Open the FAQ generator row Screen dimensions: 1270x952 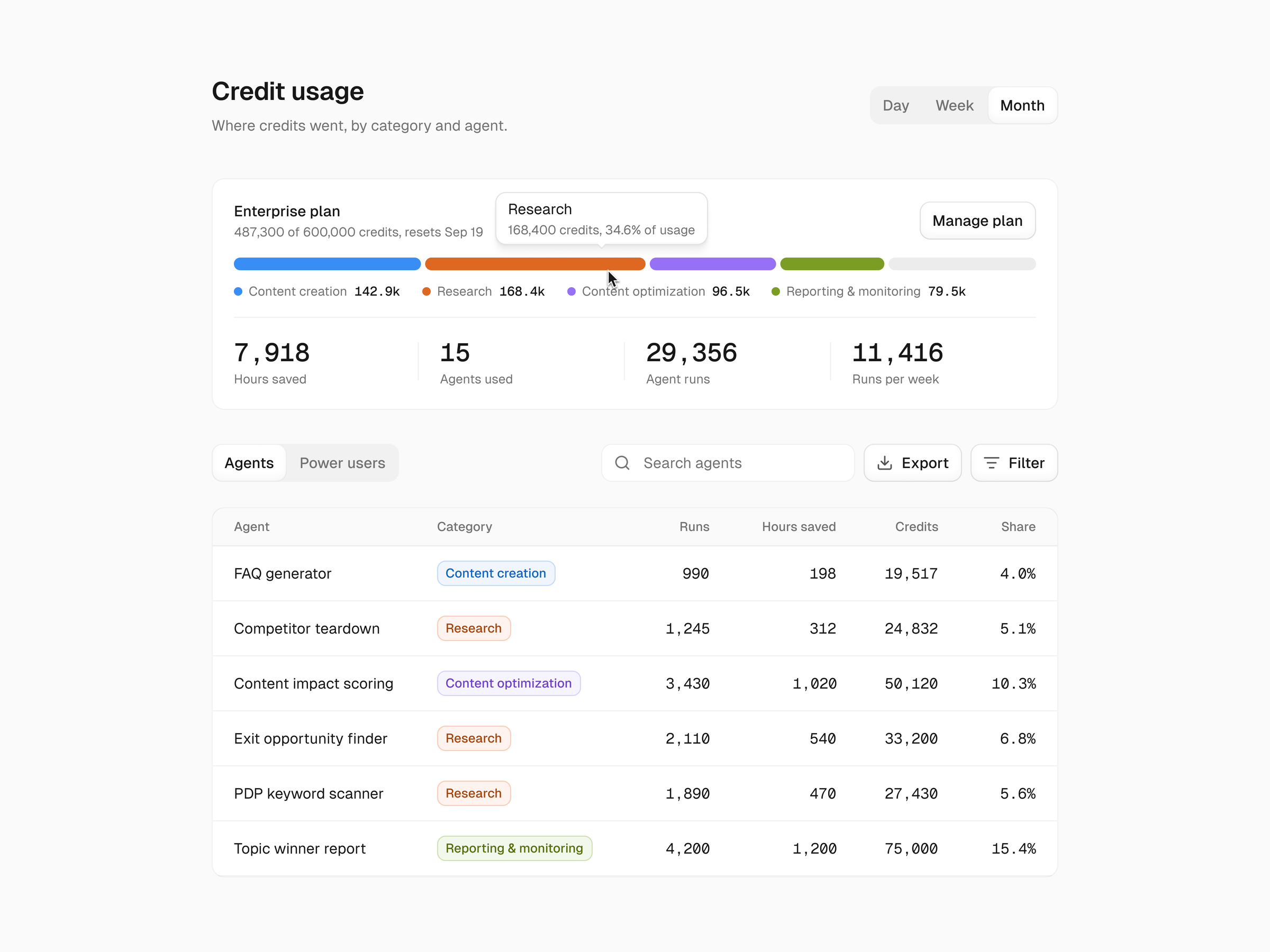634,573
